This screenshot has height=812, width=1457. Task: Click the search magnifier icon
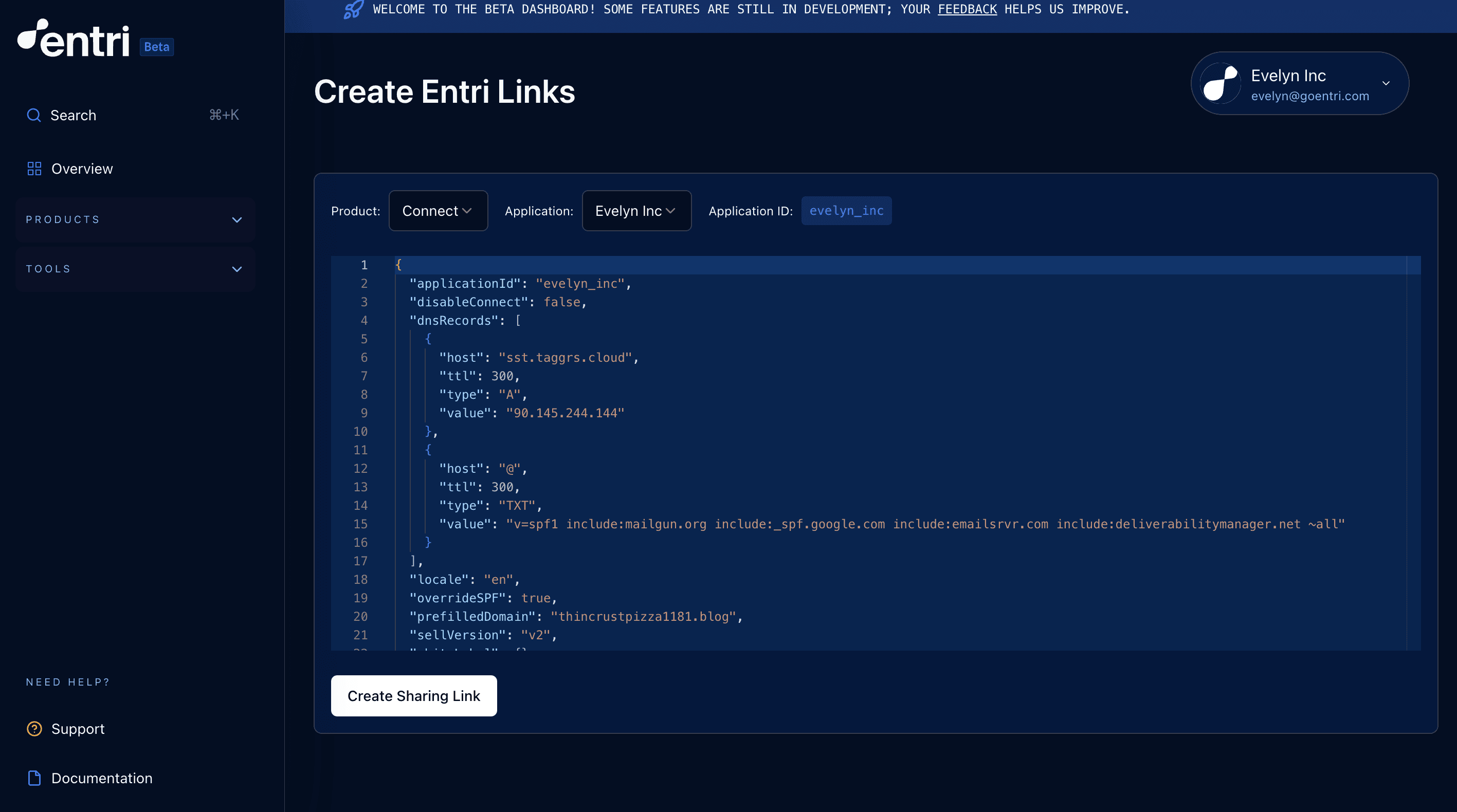tap(34, 115)
